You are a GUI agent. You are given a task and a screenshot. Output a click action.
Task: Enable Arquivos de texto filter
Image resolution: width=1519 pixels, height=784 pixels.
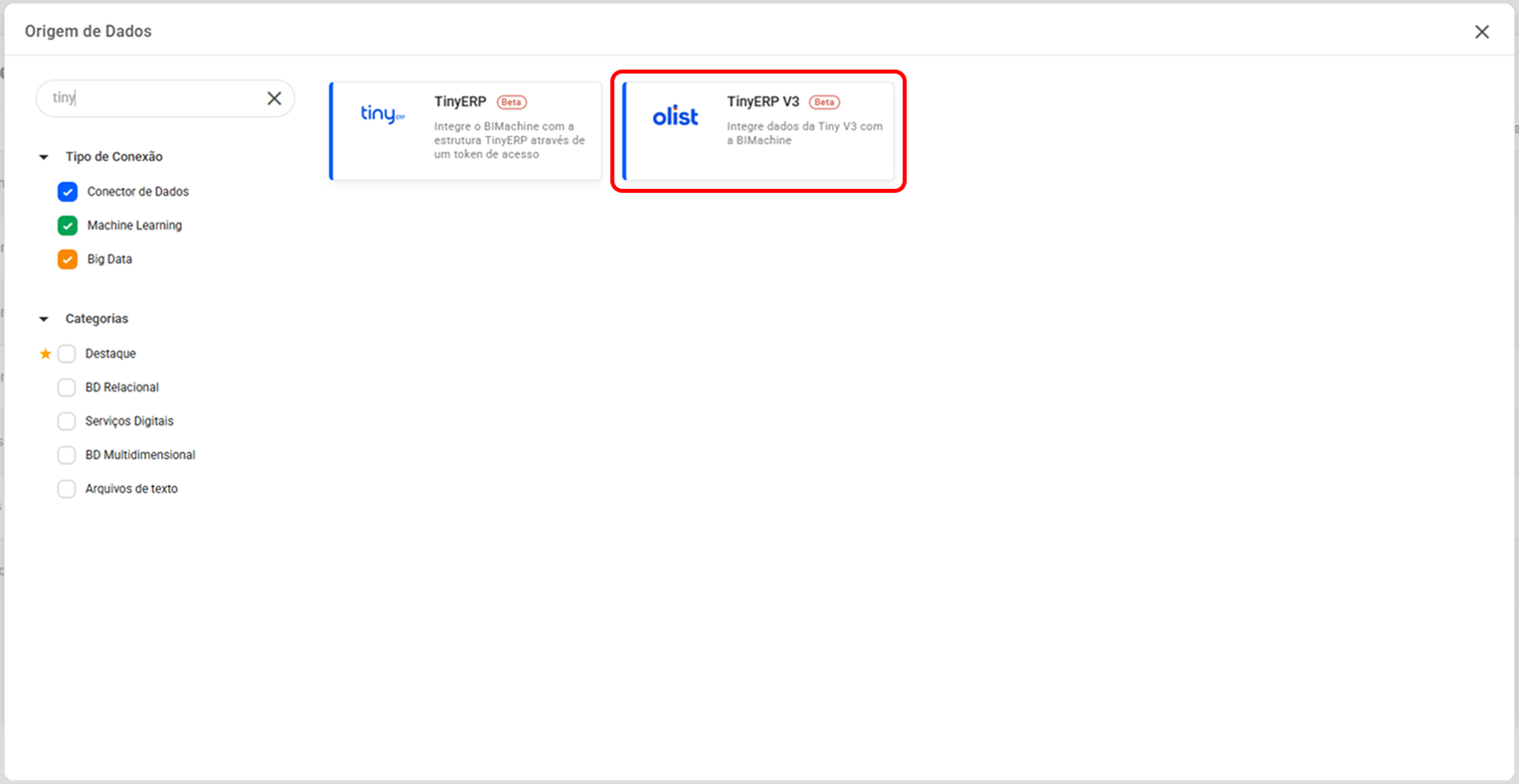click(67, 489)
